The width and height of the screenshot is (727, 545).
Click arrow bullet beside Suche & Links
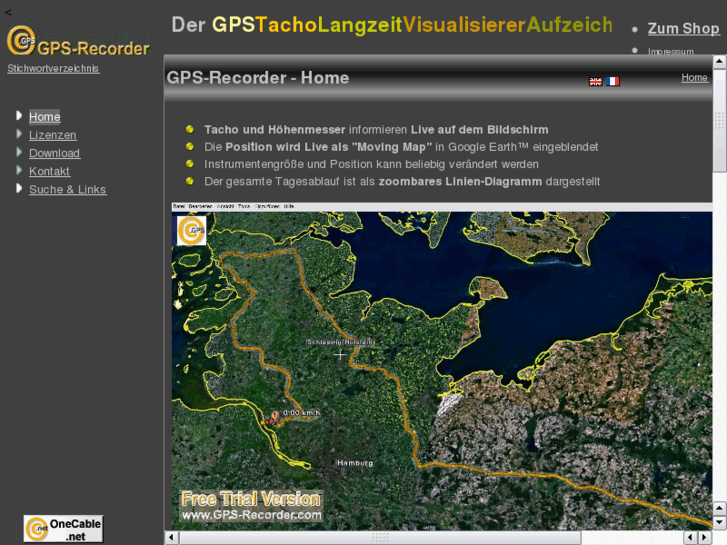19,188
